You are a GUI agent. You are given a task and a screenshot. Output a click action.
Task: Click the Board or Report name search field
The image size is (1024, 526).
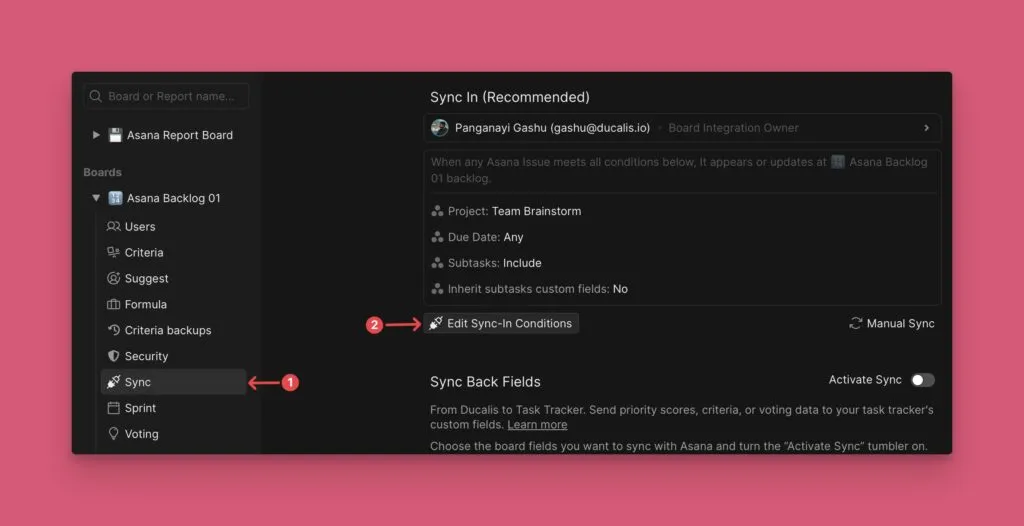tap(172, 97)
